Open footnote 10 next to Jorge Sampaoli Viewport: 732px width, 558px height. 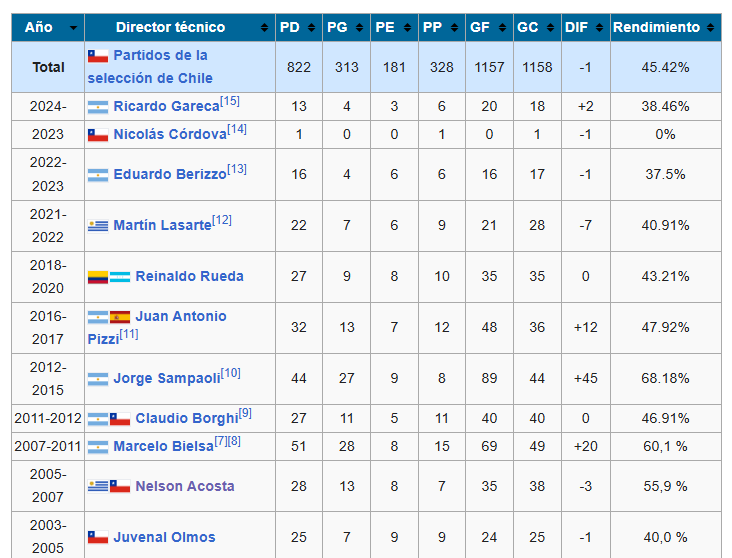click(230, 374)
